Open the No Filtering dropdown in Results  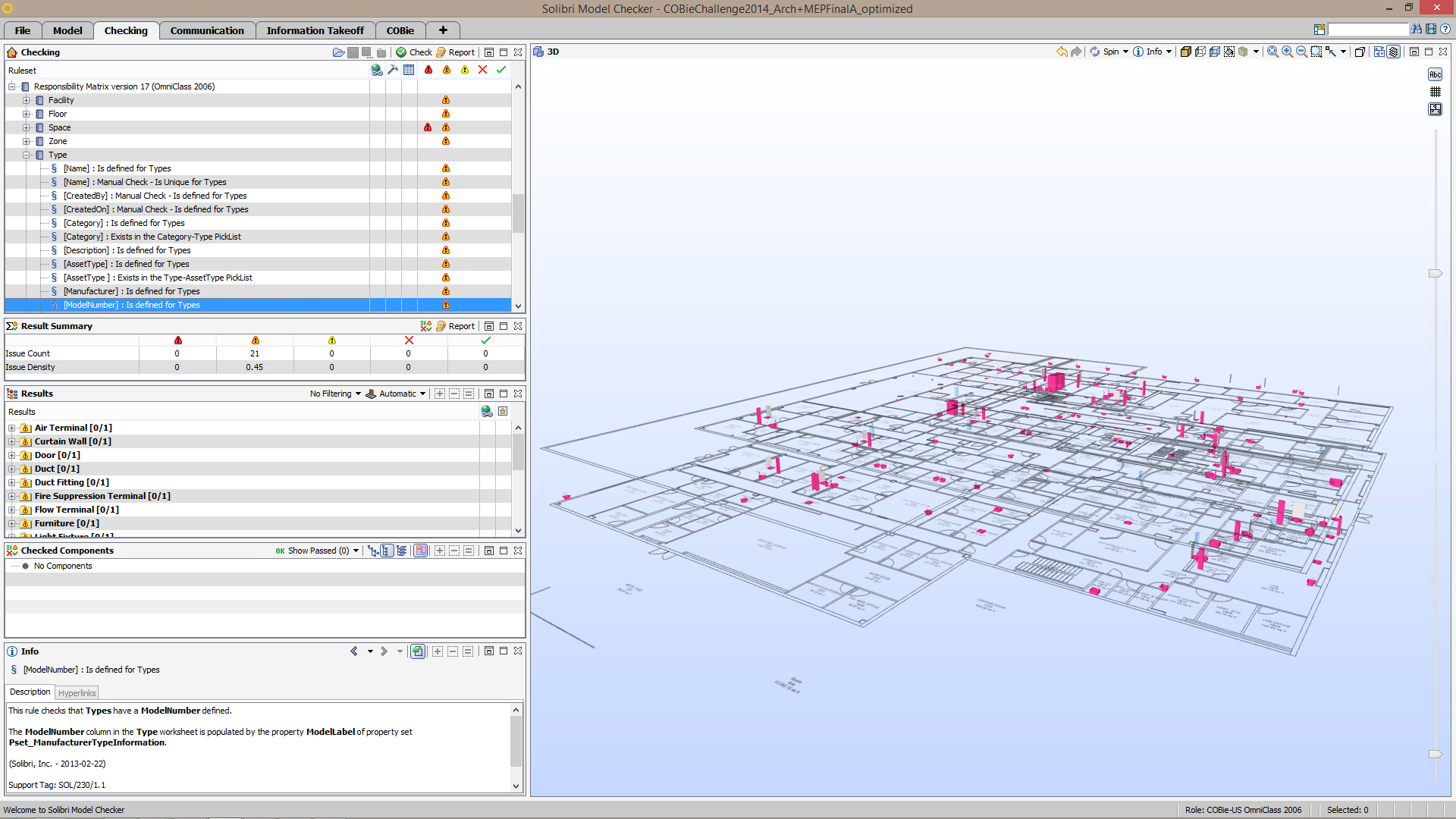335,394
